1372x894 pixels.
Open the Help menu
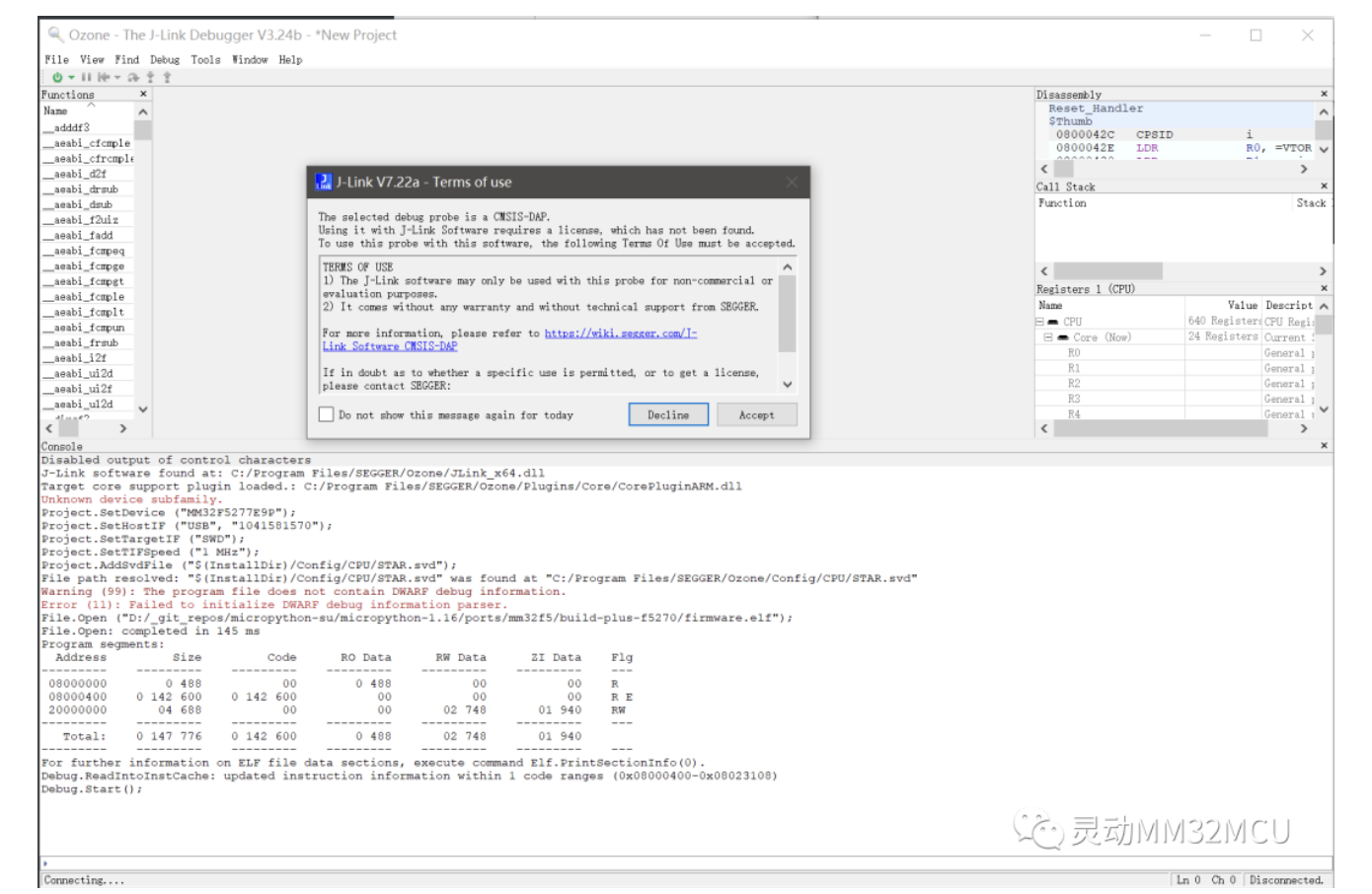(290, 59)
